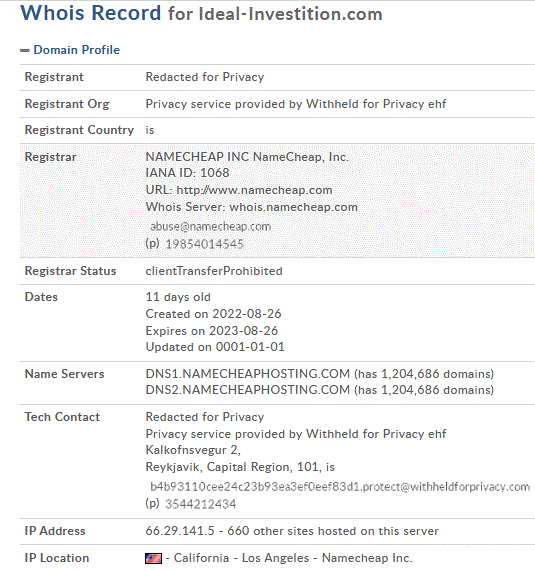This screenshot has height=570, width=535.
Task: Select the clientTransferProhibited status
Action: pos(214,271)
